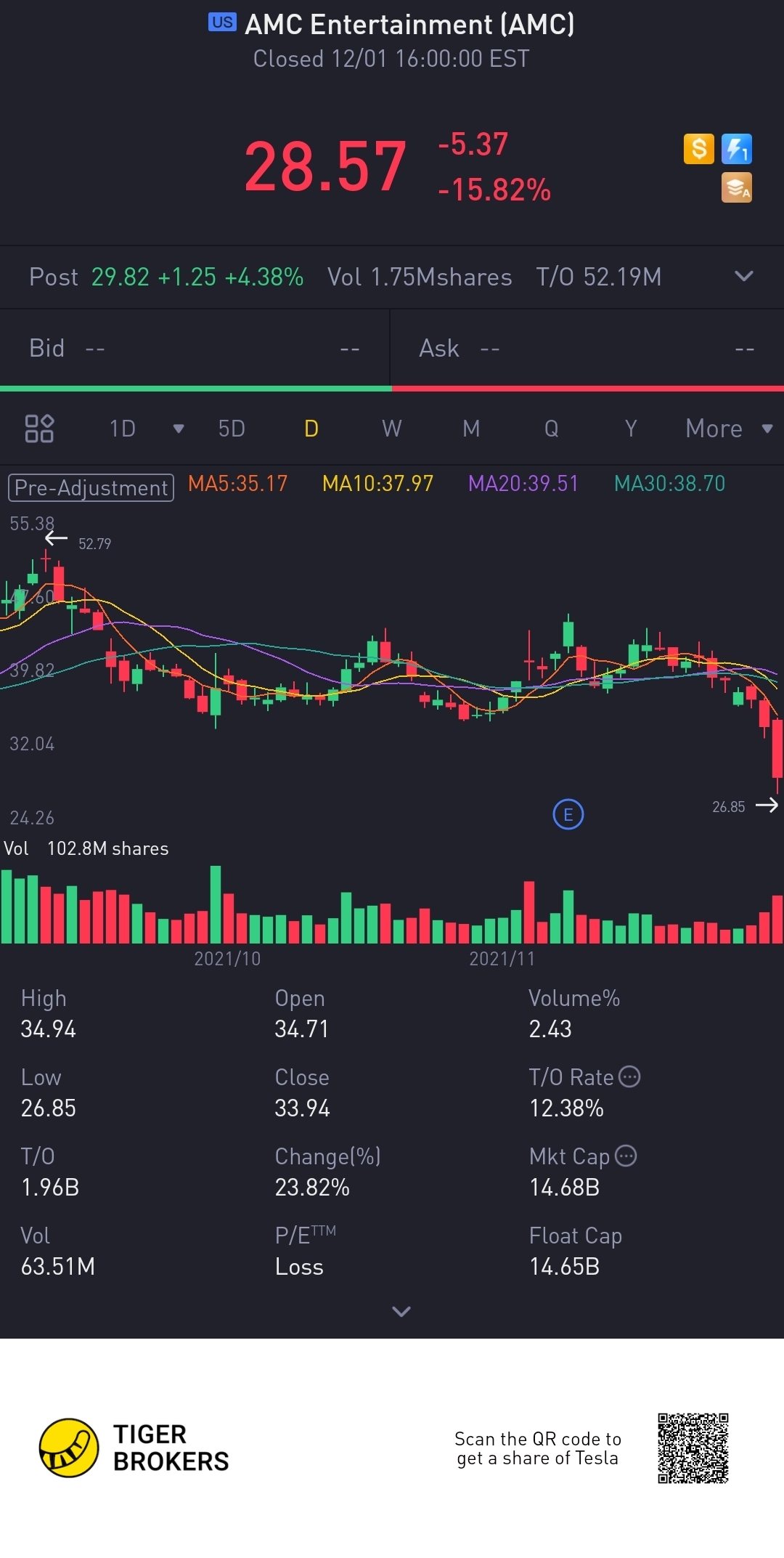Switch to Q quarterly chart tab

tap(552, 429)
